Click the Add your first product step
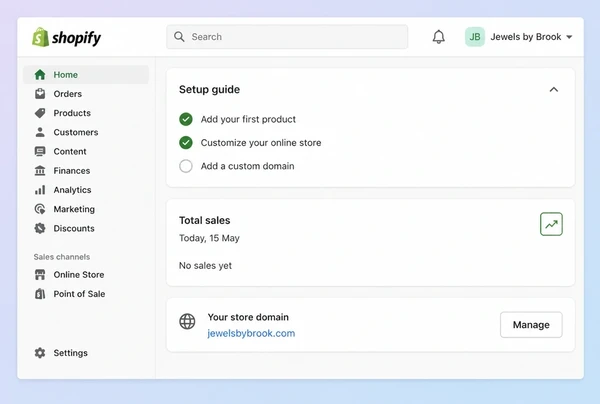The width and height of the screenshot is (600, 404). pyautogui.click(x=248, y=119)
